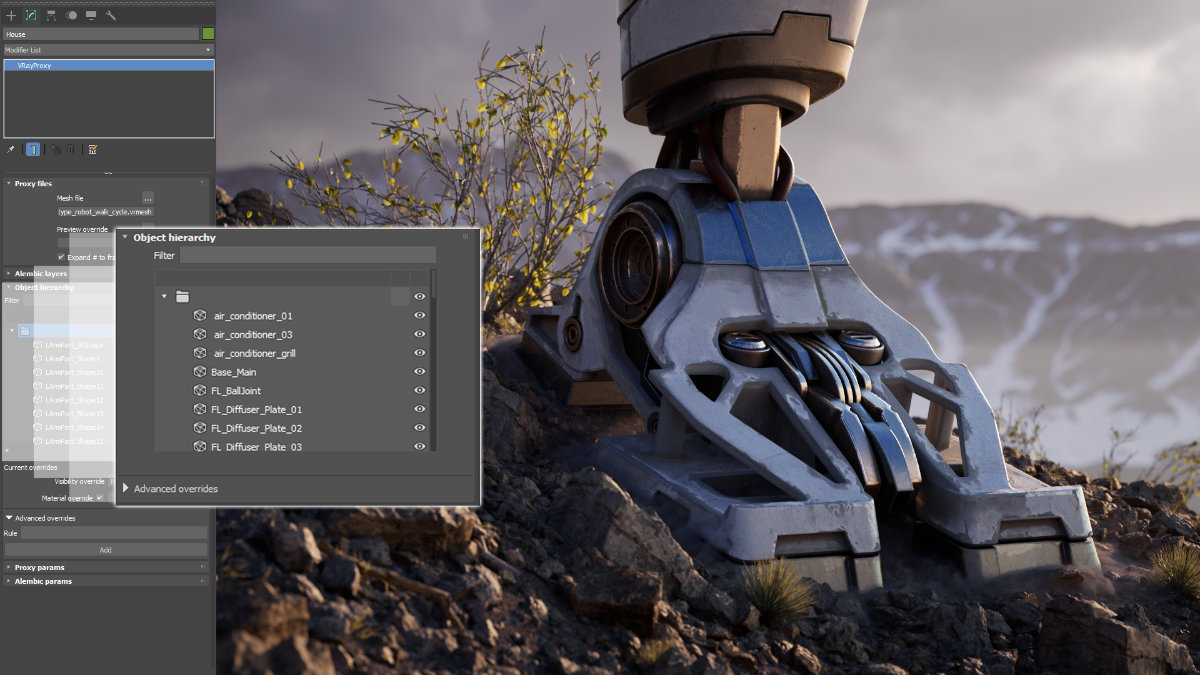Screen dimensions: 1200x675
Task: Click the Configure Modifier Sets icon
Action: coord(93,149)
